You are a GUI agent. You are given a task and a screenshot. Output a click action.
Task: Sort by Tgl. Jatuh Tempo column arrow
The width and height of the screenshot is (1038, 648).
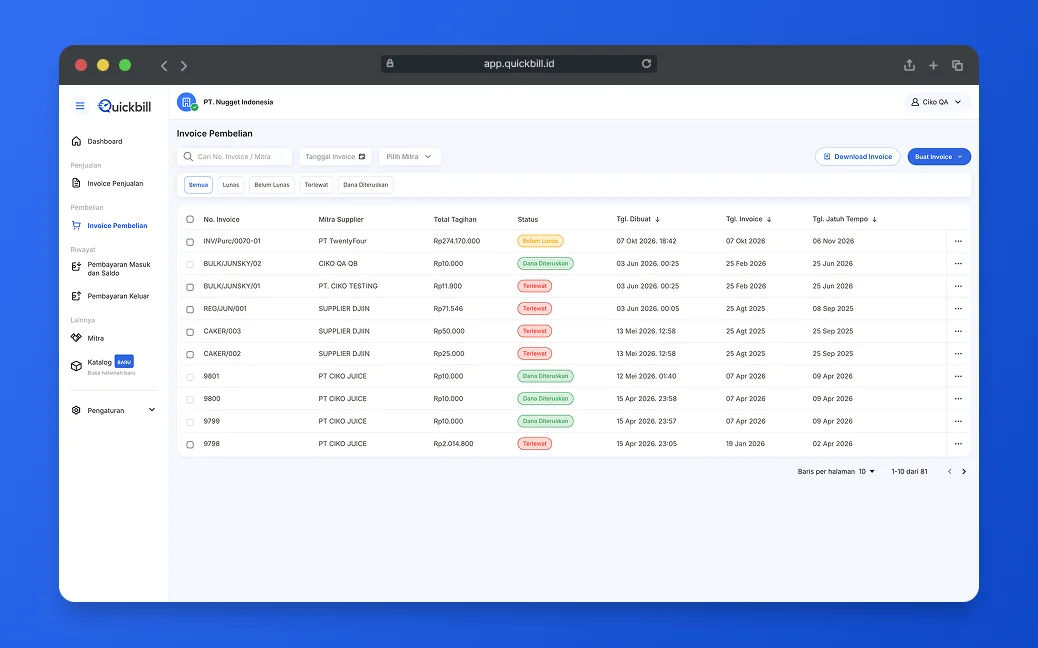coord(874,219)
